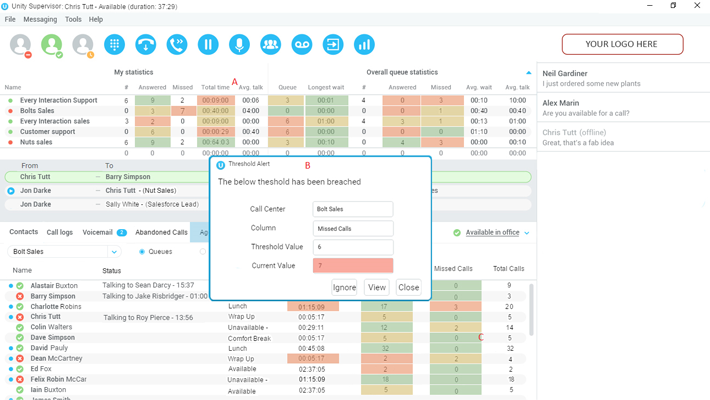The height and width of the screenshot is (400, 710).
Task: Click the Threshold Value input field
Action: (353, 247)
